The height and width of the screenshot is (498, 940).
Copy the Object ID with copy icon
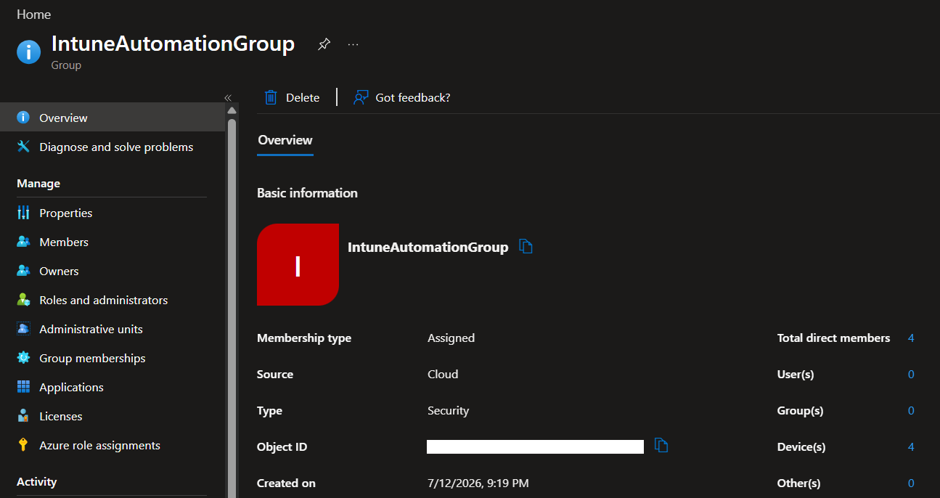[661, 445]
